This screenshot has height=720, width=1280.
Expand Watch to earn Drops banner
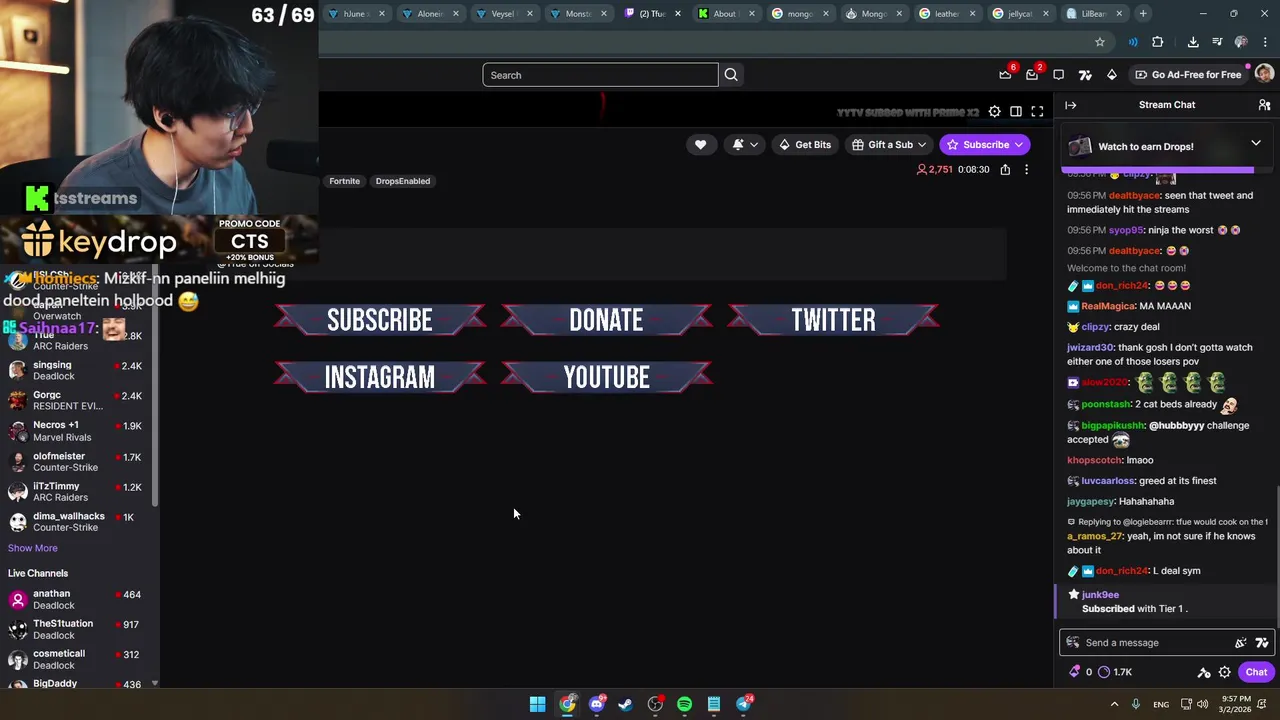(1256, 144)
